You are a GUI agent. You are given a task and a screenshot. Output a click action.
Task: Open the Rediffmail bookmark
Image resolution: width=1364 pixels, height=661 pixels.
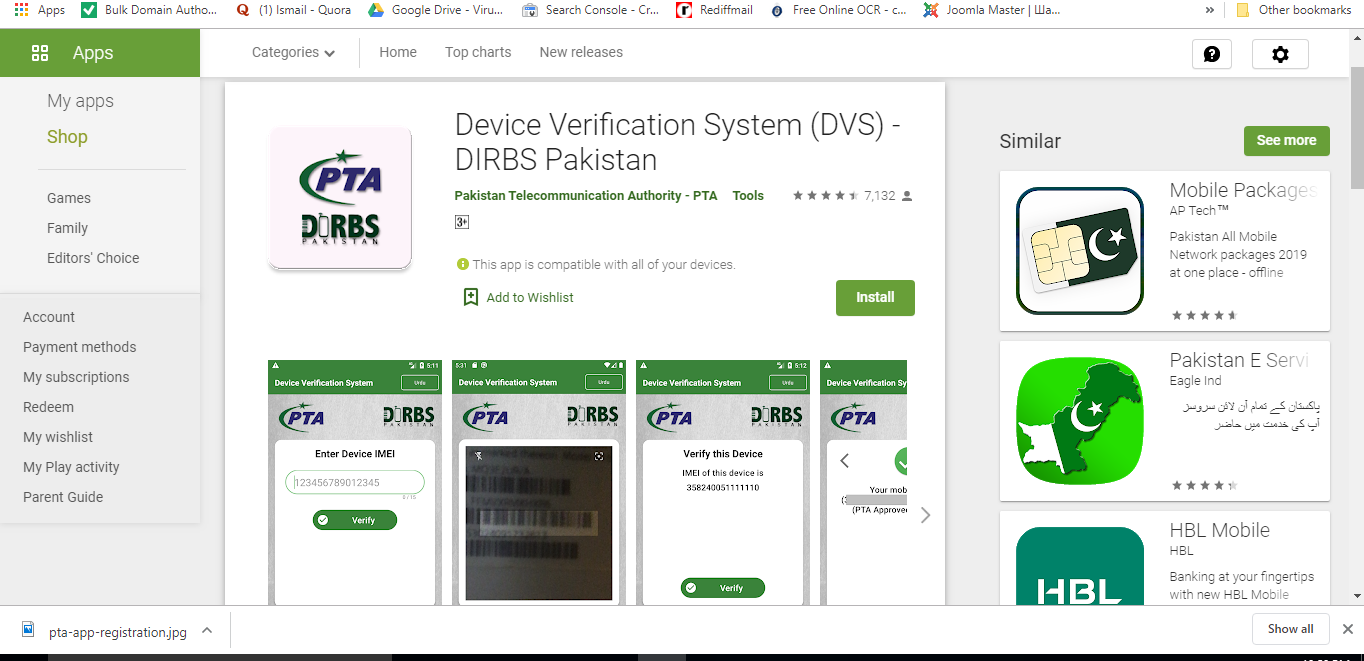click(x=714, y=10)
